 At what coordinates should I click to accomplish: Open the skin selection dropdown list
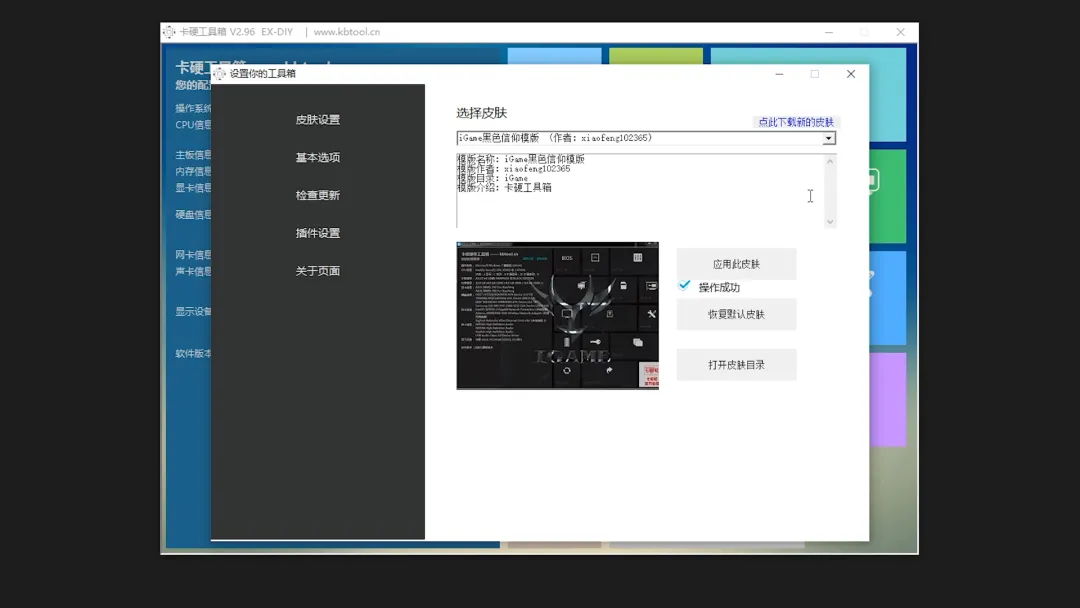coord(830,138)
